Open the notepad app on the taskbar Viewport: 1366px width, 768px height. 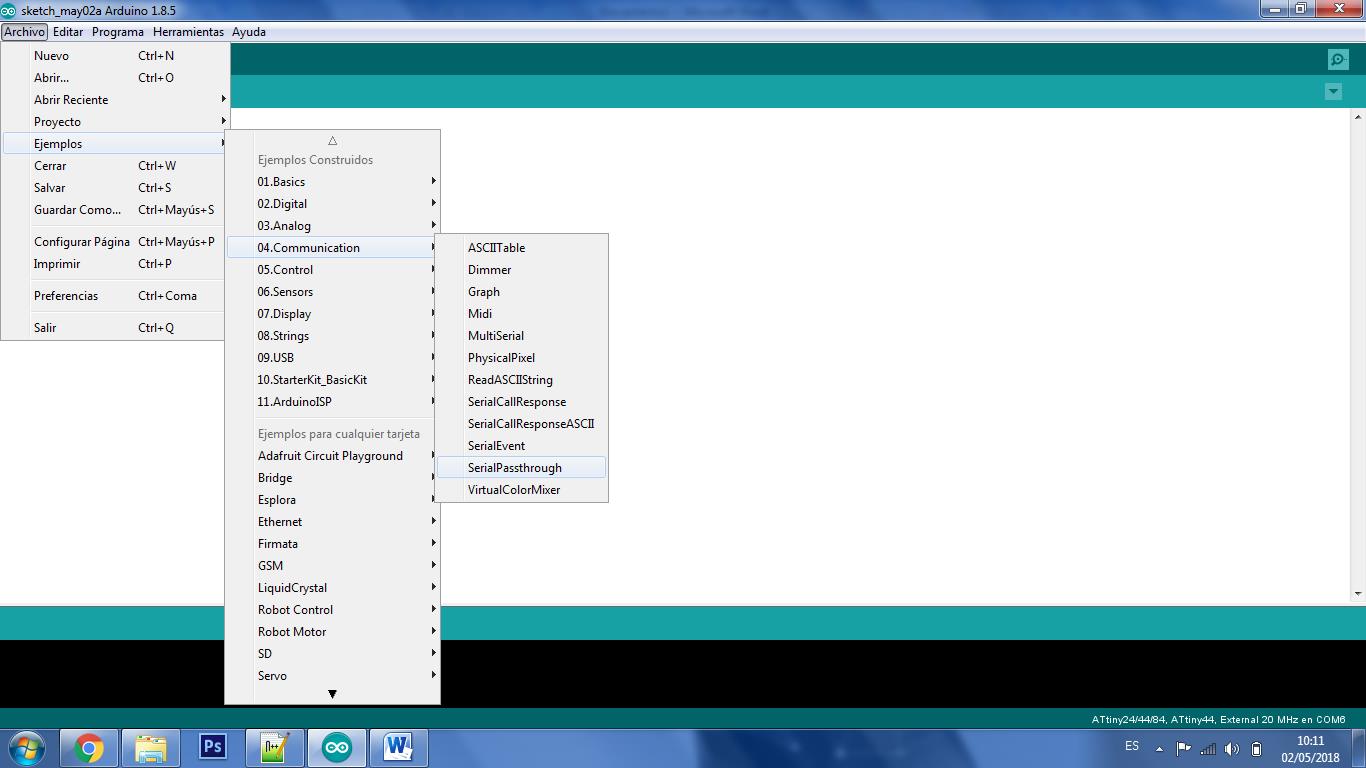pyautogui.click(x=275, y=748)
